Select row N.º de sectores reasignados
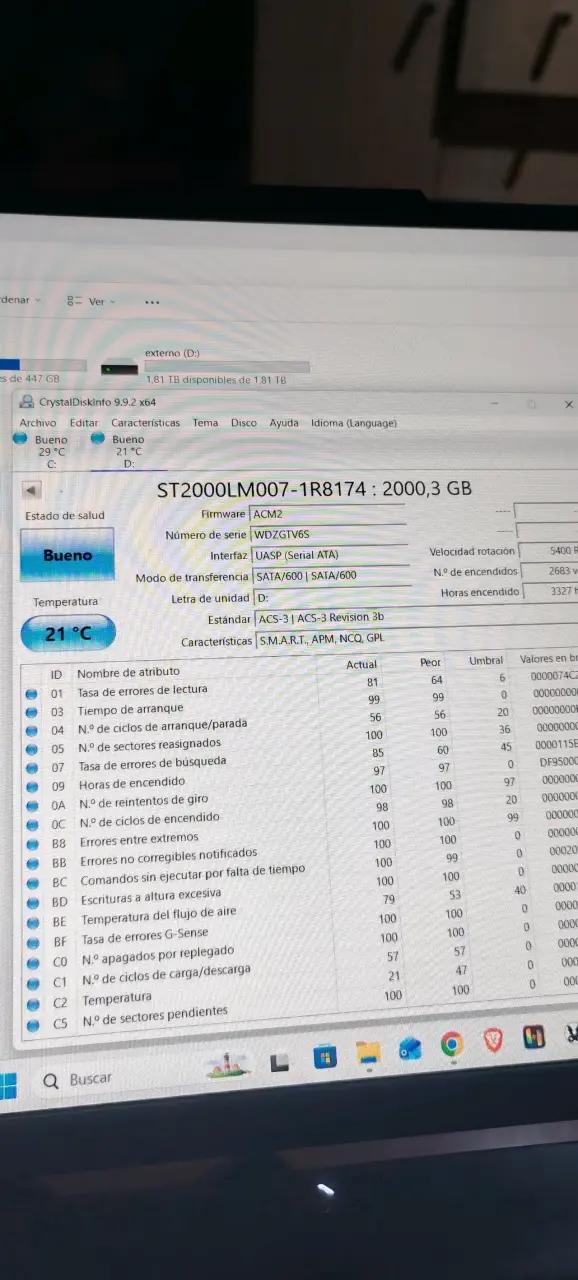 tap(299, 741)
